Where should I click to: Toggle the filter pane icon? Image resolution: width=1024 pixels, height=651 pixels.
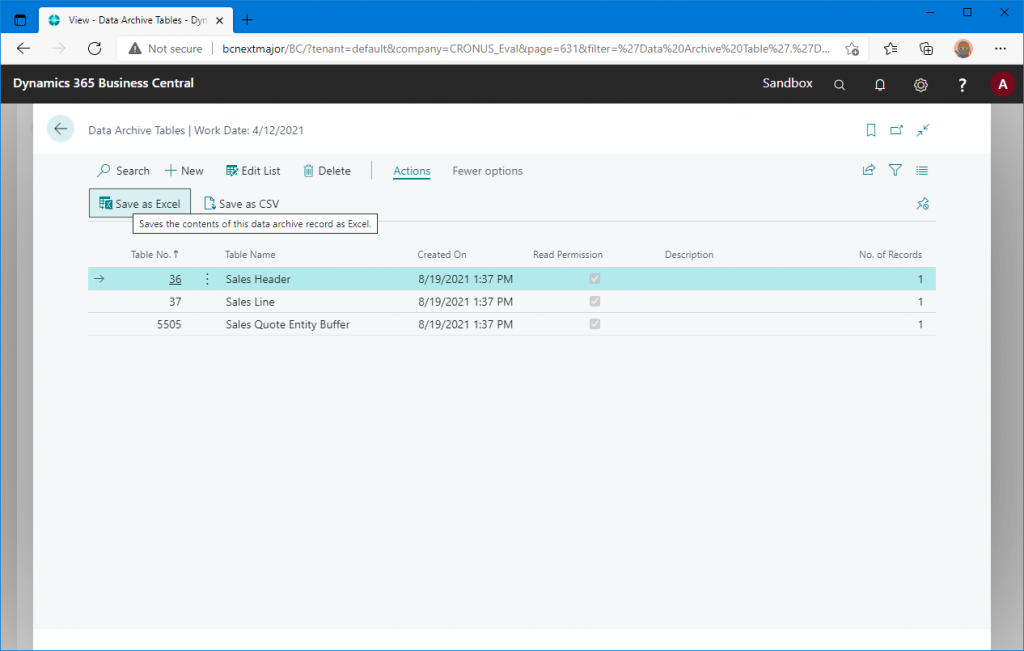895,170
